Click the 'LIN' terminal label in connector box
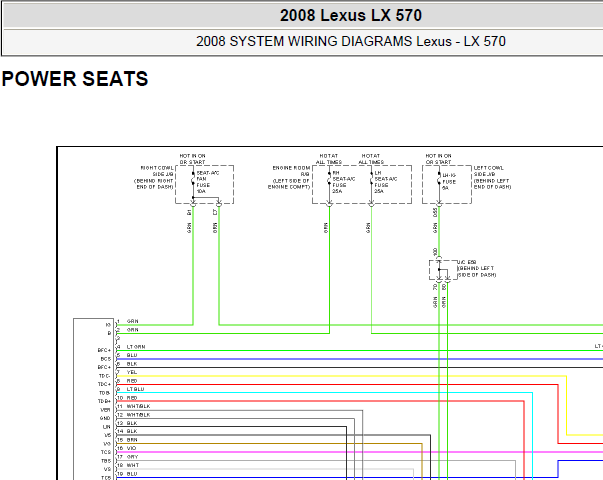The image size is (603, 480). click(107, 427)
